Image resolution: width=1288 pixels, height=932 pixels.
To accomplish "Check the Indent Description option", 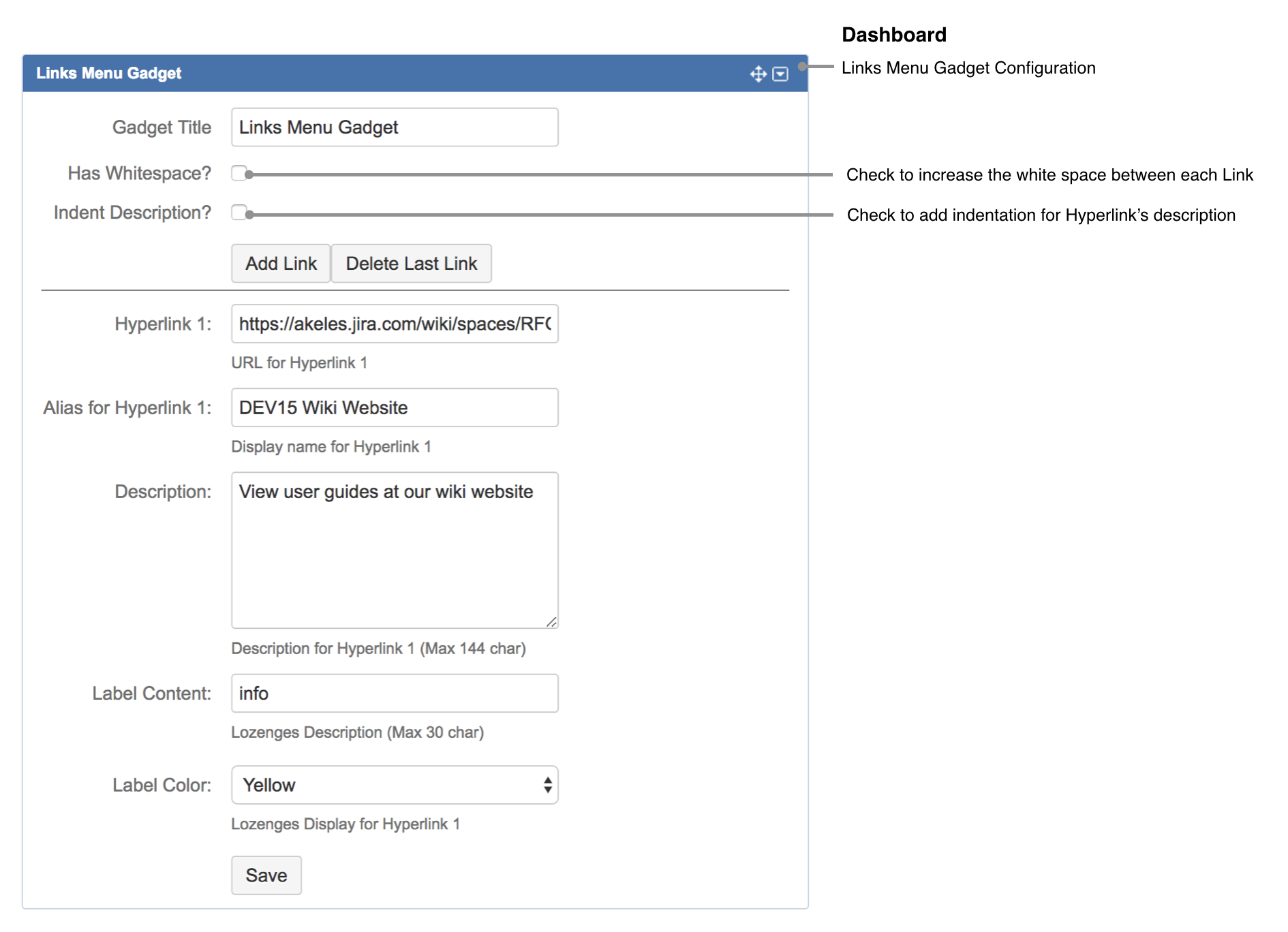I will click(x=240, y=213).
